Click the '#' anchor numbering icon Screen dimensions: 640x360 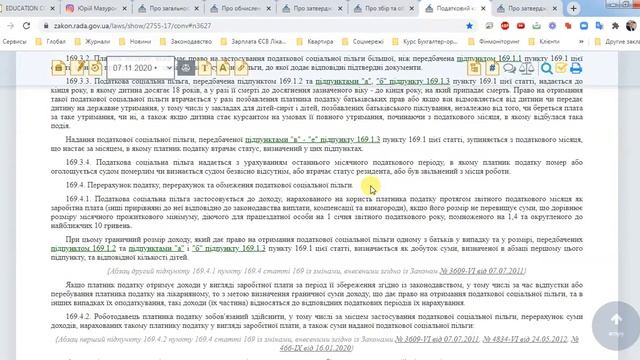tap(492, 68)
